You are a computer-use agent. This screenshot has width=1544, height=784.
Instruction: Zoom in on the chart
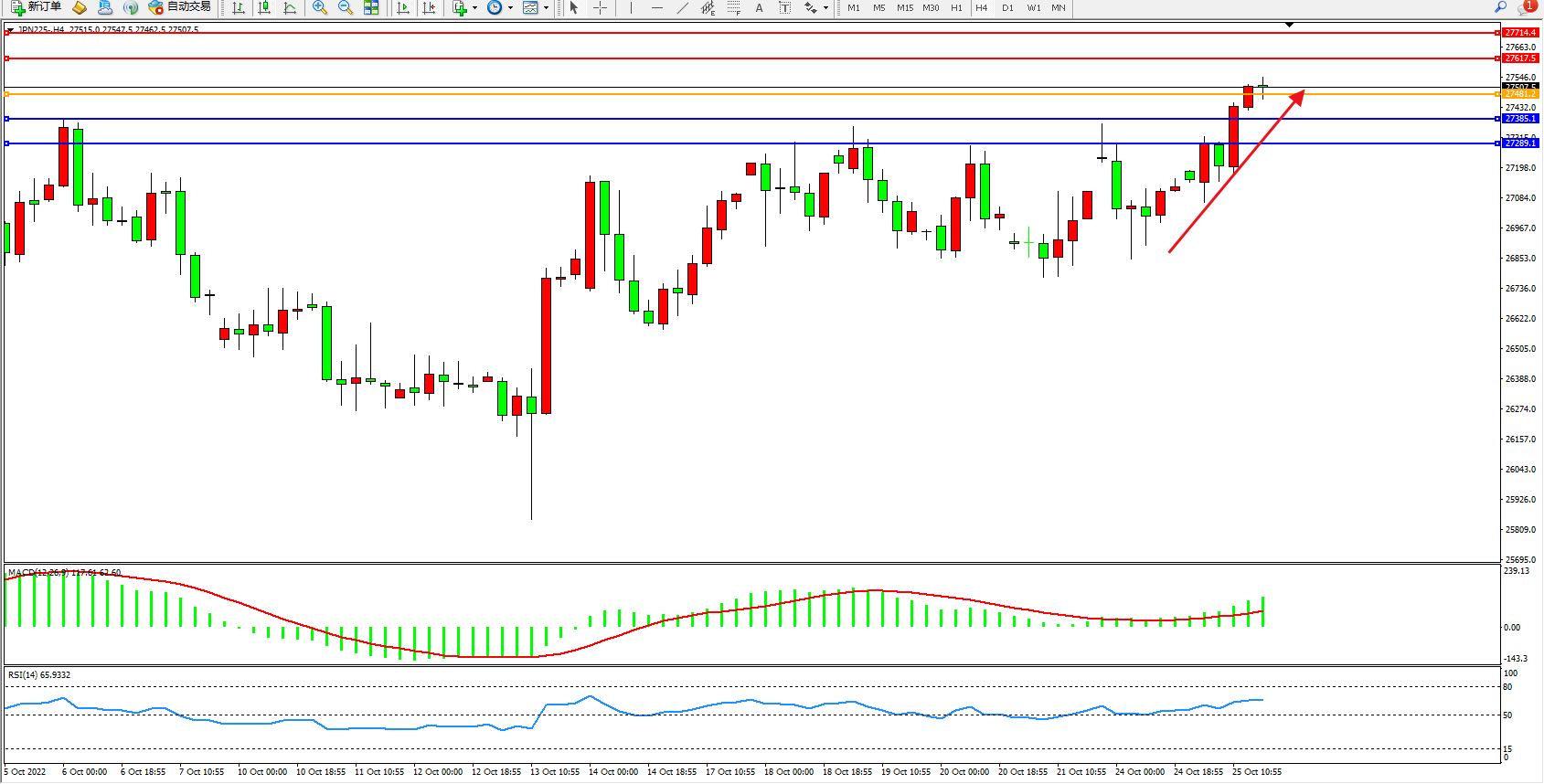click(319, 7)
